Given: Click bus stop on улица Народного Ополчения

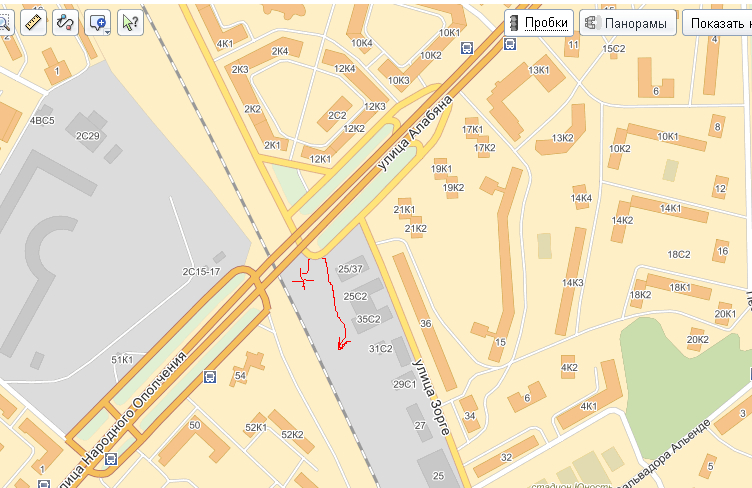Looking at the screenshot, I should pyautogui.click(x=111, y=458).
